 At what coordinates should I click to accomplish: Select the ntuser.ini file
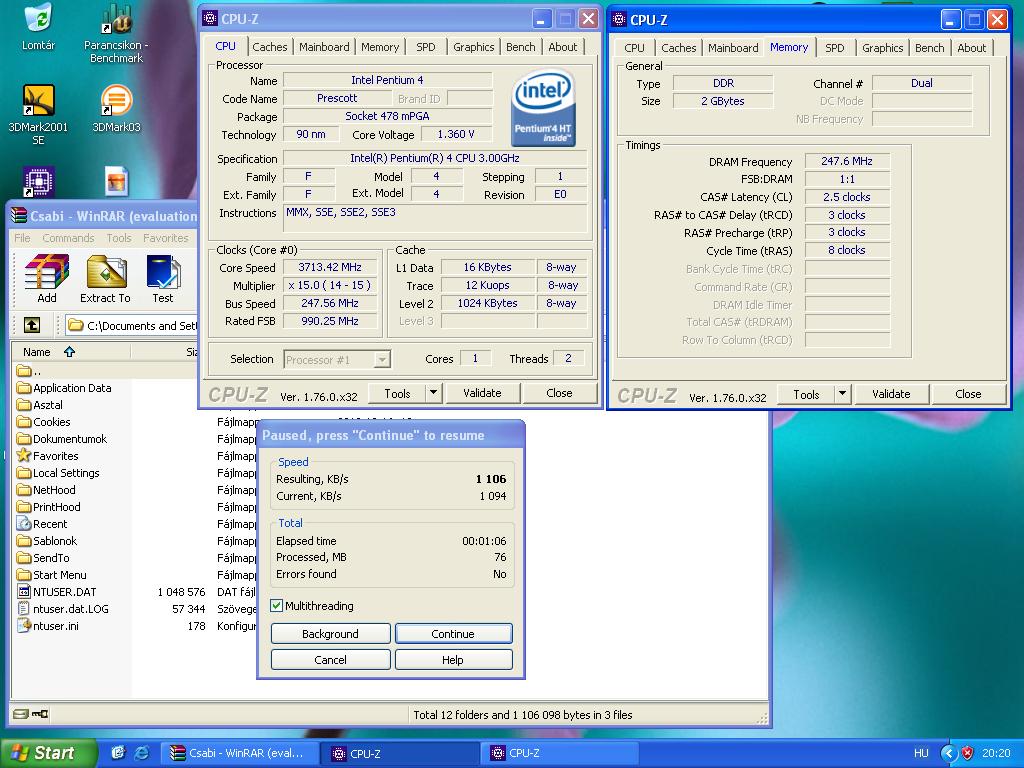[x=47, y=626]
